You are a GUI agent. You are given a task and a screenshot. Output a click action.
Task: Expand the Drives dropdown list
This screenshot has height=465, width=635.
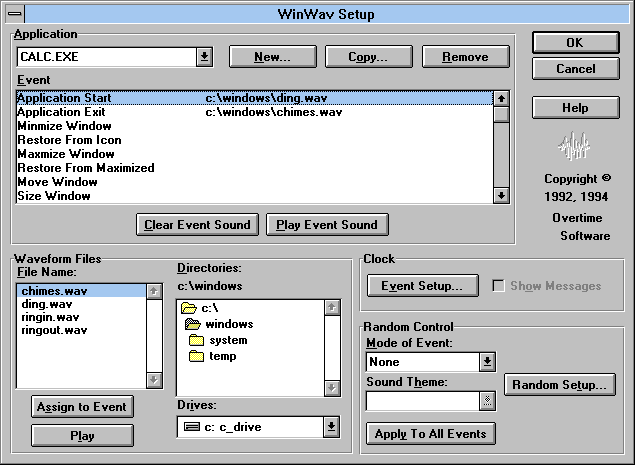point(331,427)
